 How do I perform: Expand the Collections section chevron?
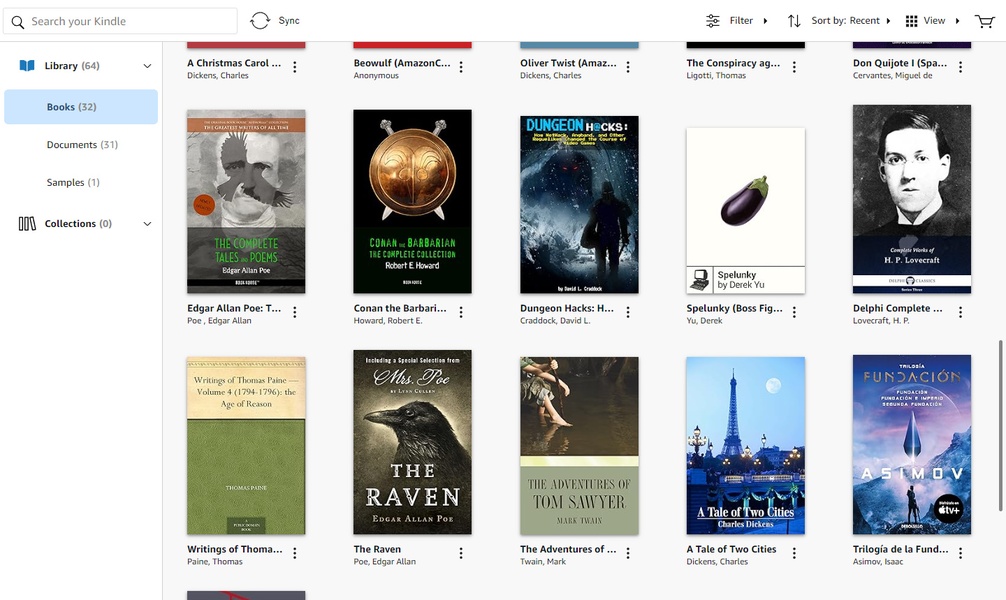pos(147,224)
